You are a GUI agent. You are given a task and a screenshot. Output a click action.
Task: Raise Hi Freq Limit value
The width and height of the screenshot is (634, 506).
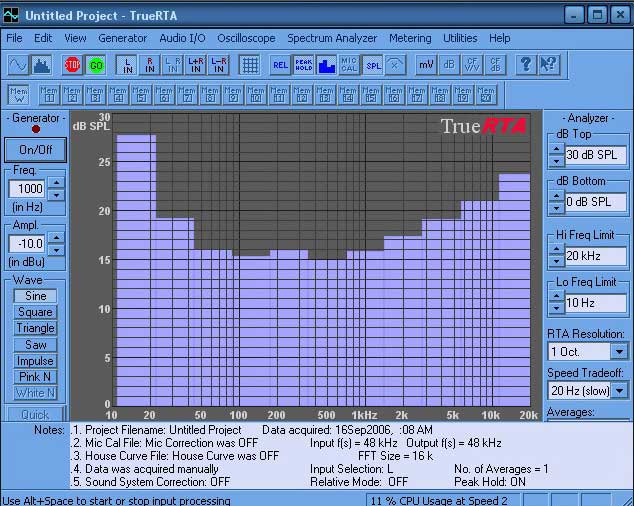[x=557, y=250]
